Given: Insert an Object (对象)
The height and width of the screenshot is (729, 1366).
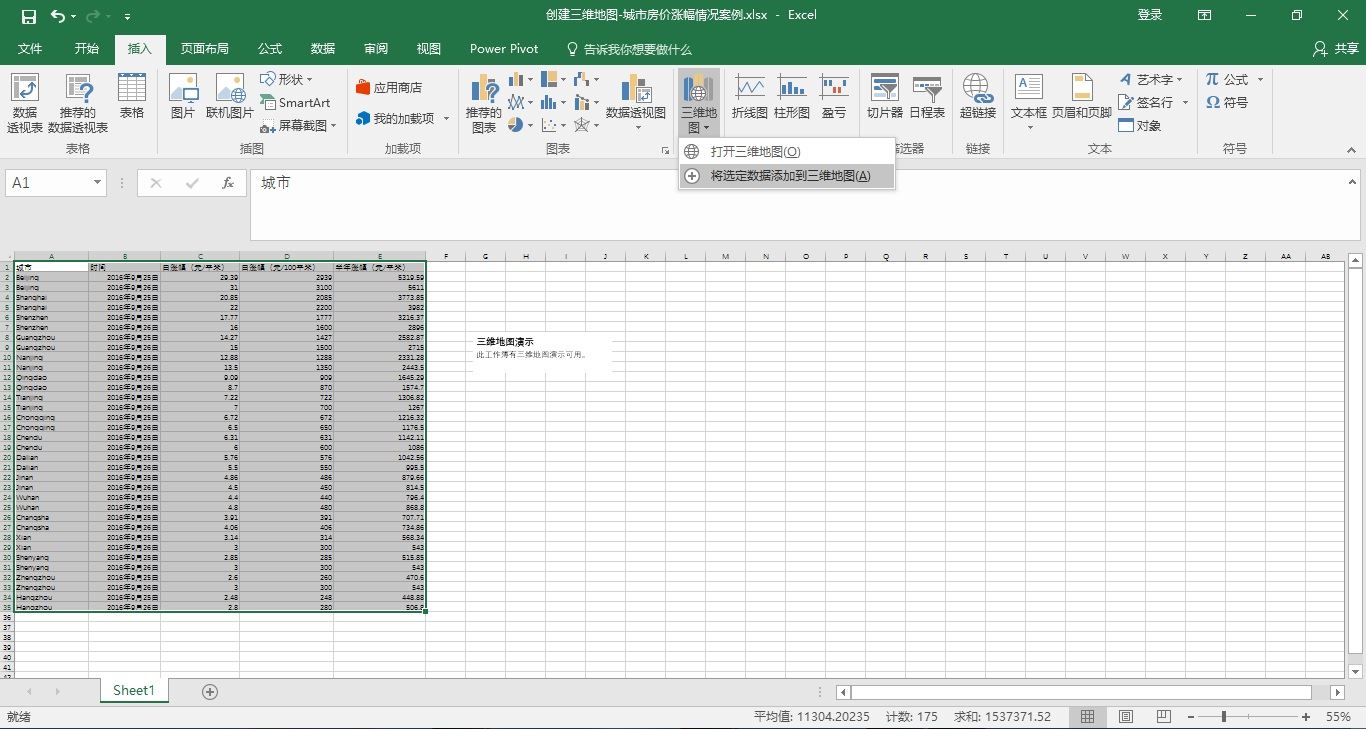Looking at the screenshot, I should (x=1140, y=126).
